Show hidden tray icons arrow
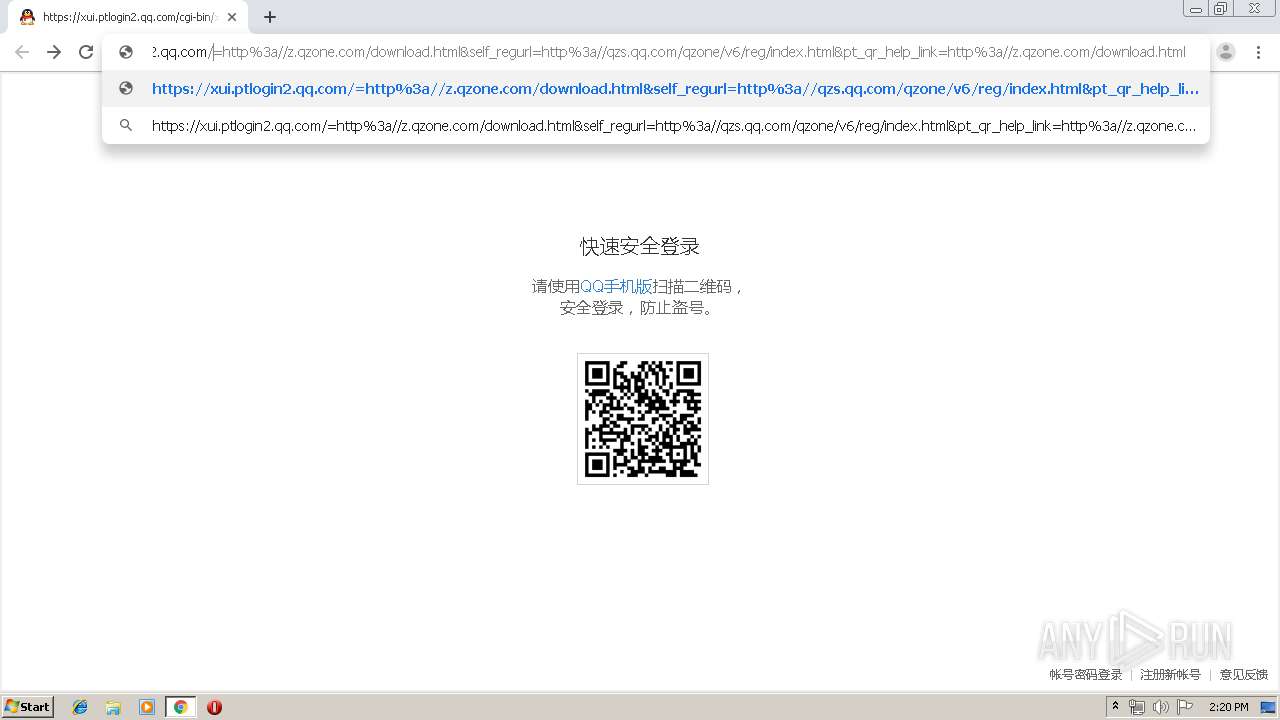 1116,707
